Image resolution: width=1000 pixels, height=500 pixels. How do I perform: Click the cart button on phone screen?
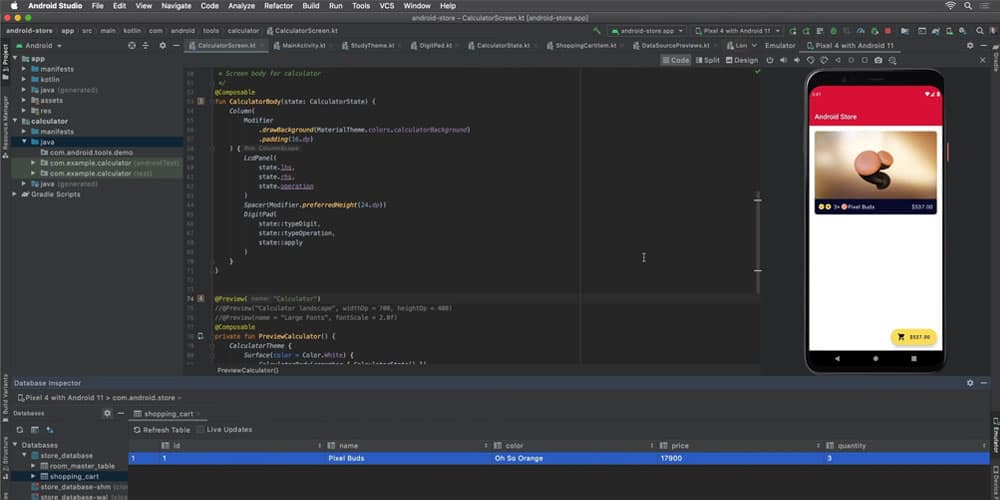[913, 337]
